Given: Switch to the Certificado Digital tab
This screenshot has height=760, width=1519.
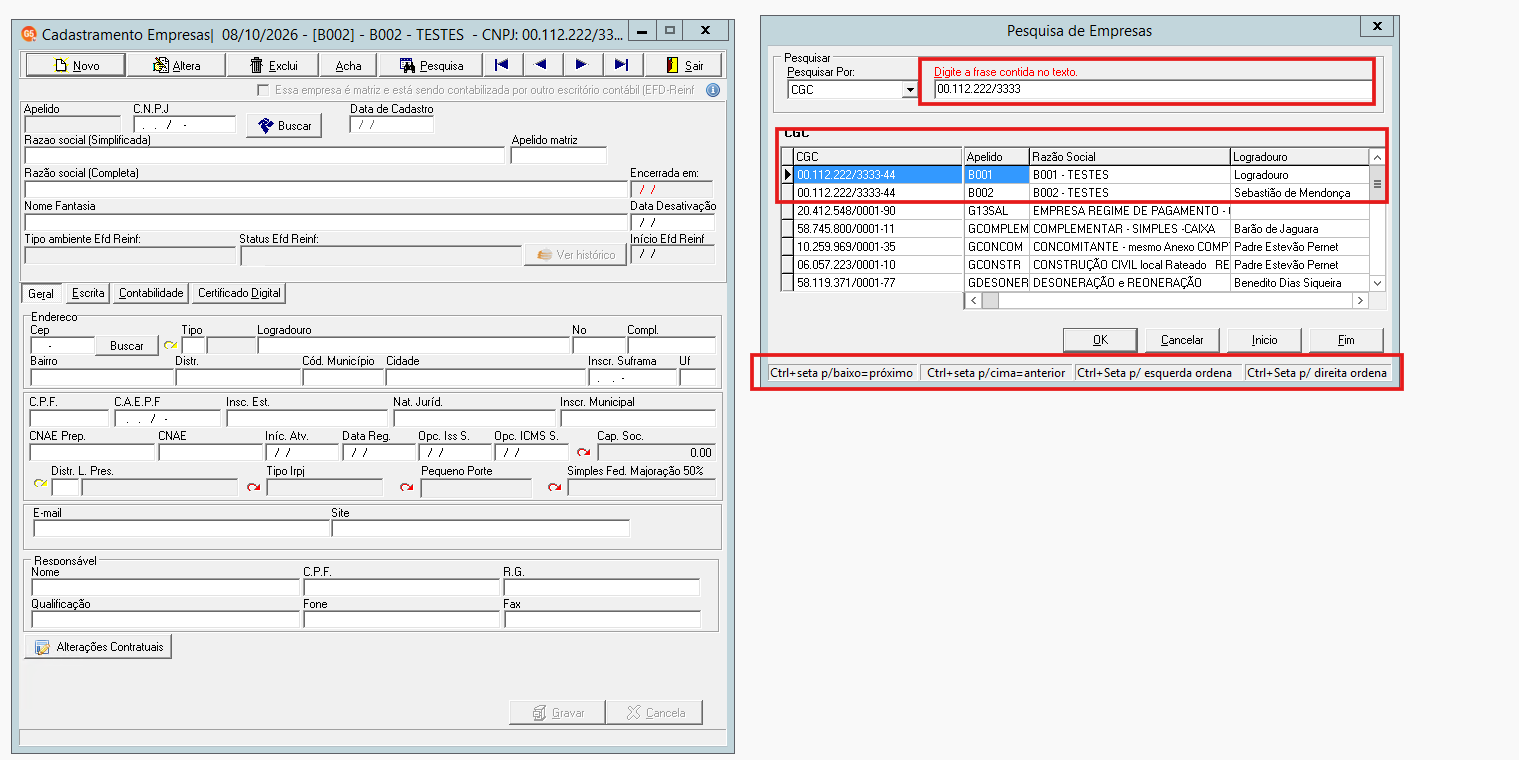Looking at the screenshot, I should 240,293.
